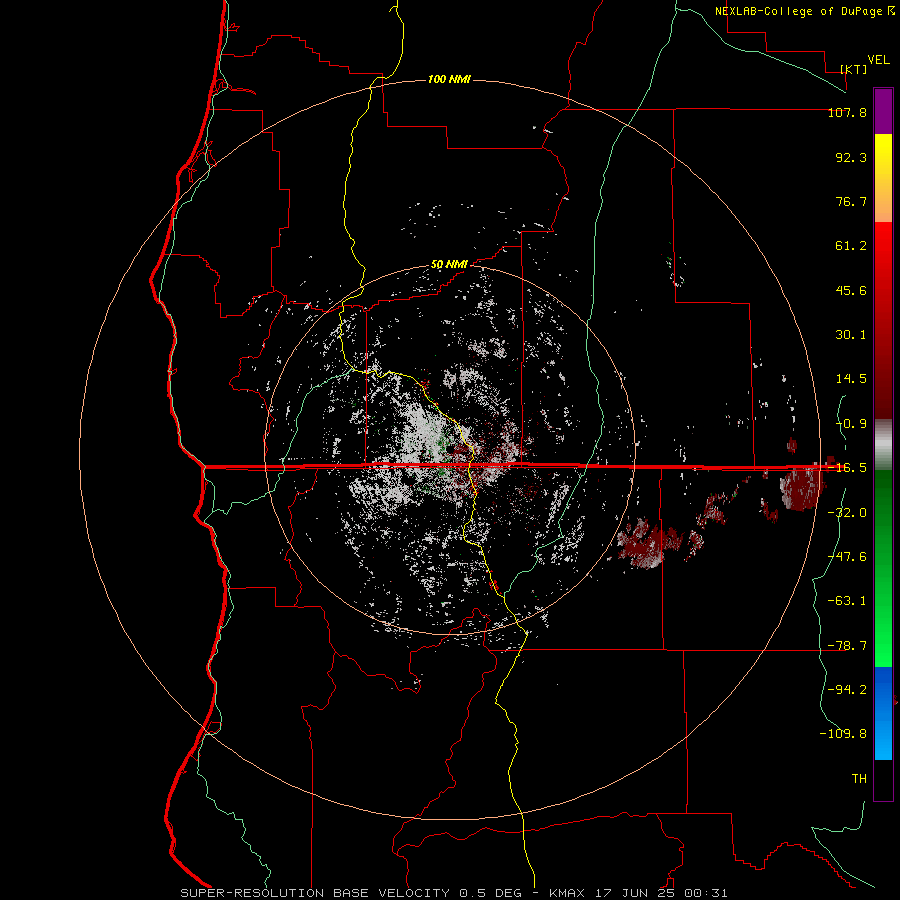Image resolution: width=900 pixels, height=900 pixels.
Task: Click the -32.0 velocity scale value
Action: 847,513
